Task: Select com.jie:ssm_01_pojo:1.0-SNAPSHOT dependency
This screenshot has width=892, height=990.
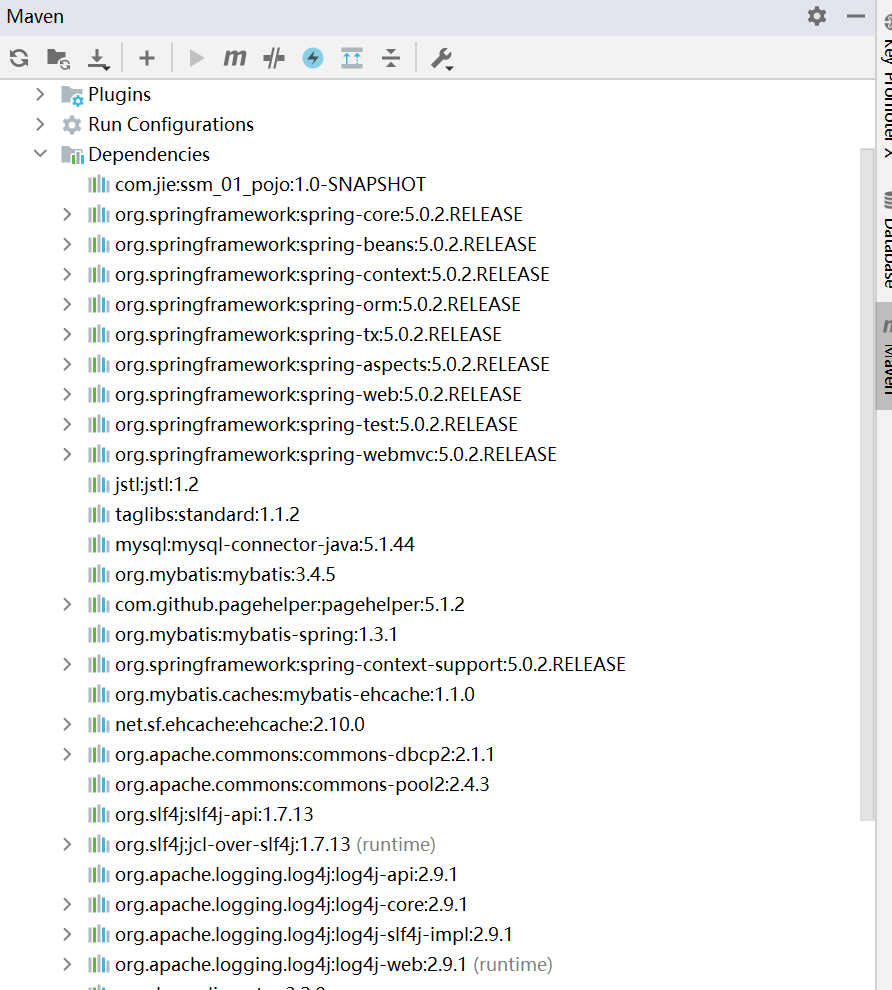Action: coord(270,184)
